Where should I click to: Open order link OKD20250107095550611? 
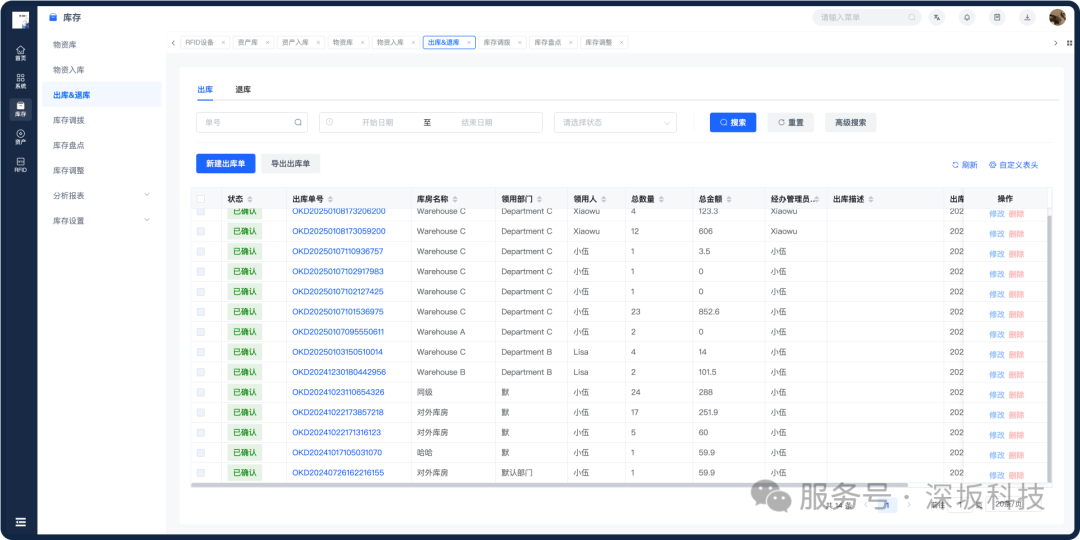tap(338, 332)
